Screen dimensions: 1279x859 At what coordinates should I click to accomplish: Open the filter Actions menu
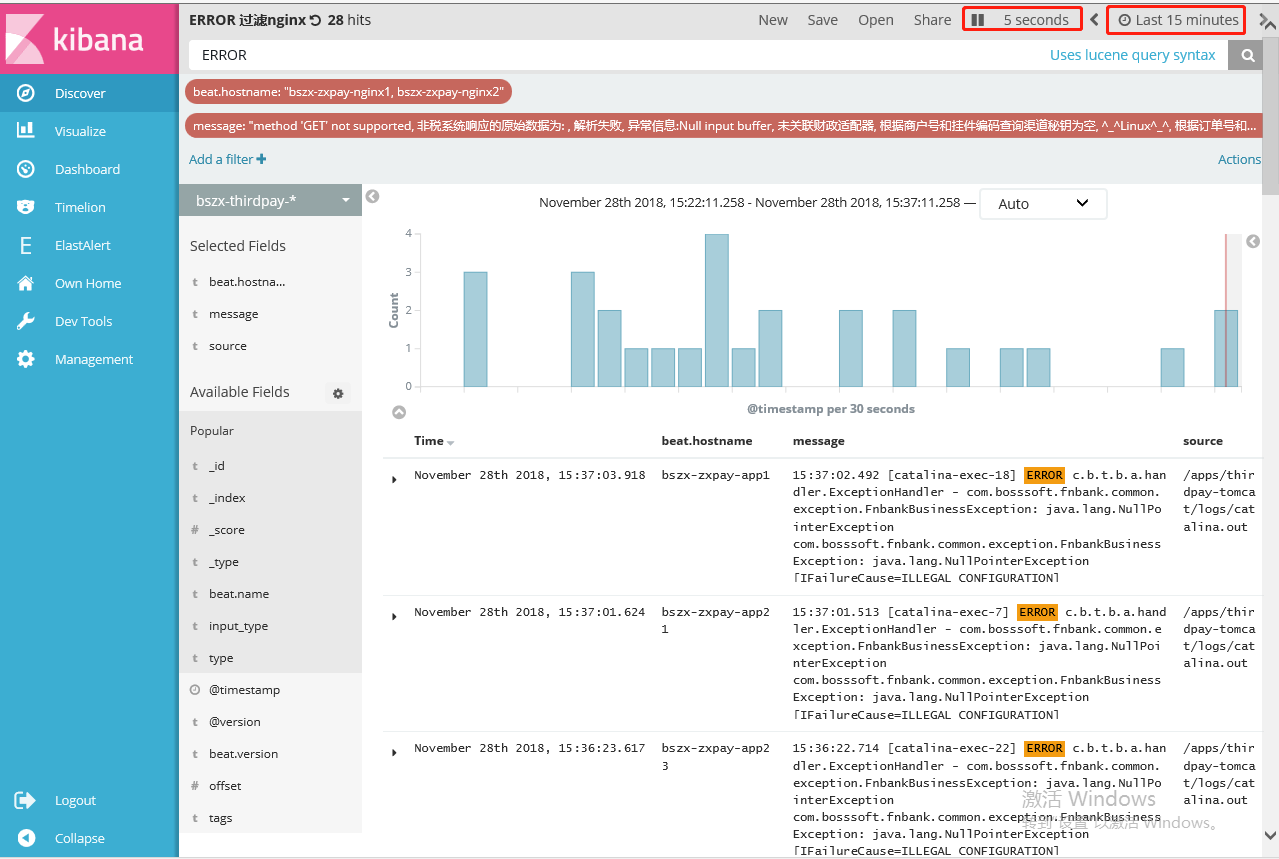point(1239,159)
